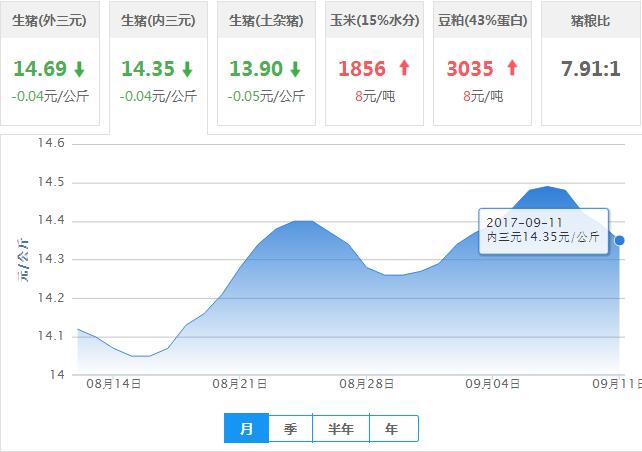Click the green down arrow beside 14.35
The height and width of the screenshot is (452, 642).
coord(186,69)
